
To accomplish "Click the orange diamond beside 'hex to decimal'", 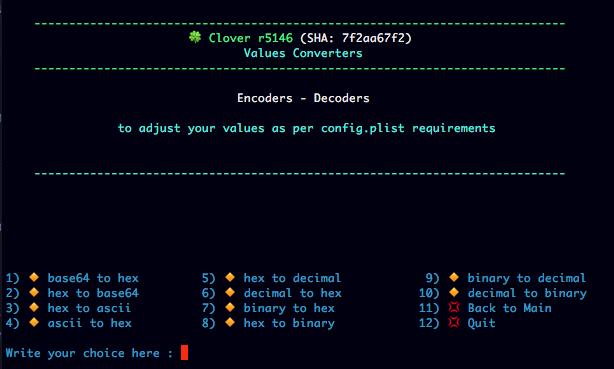I will click(x=230, y=277).
